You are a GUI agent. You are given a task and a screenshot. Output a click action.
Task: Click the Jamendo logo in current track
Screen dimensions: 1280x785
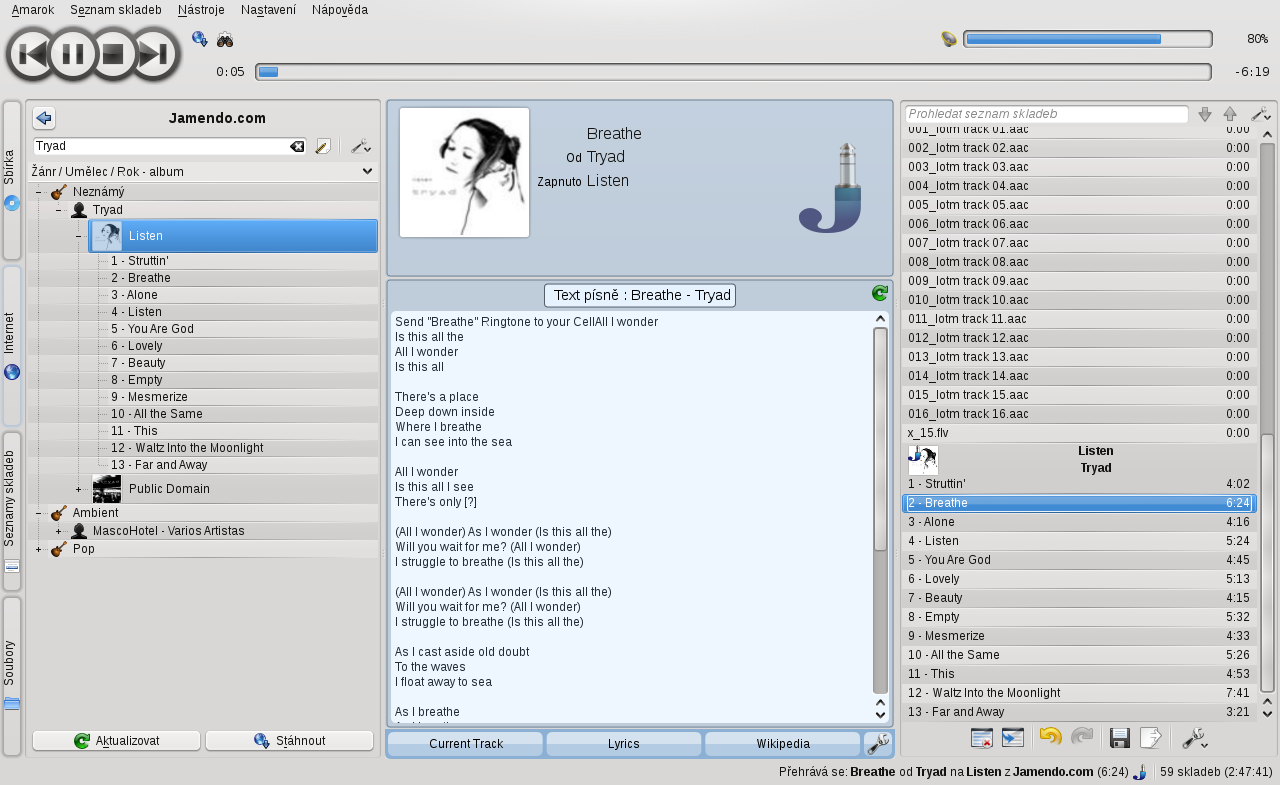tap(830, 188)
